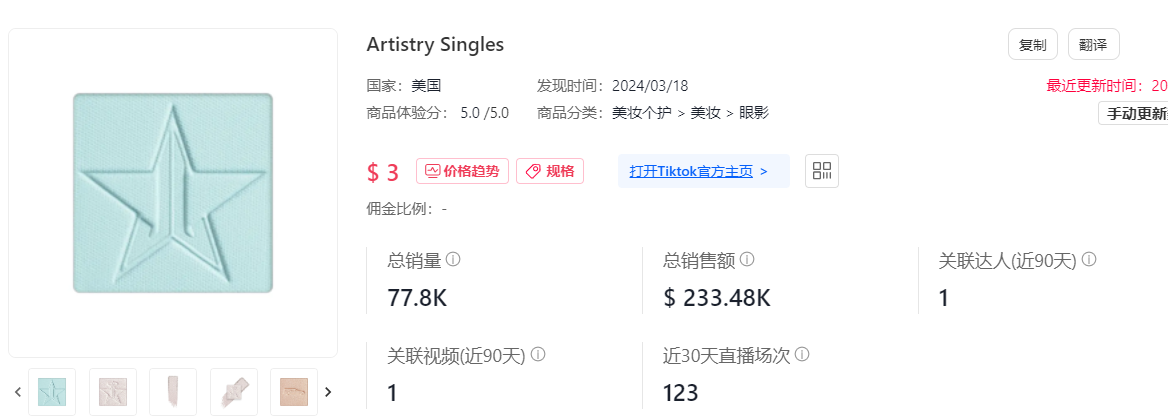The image size is (1168, 417).
Task: Click info icon beside 近30天直播场次
Action: pos(802,355)
